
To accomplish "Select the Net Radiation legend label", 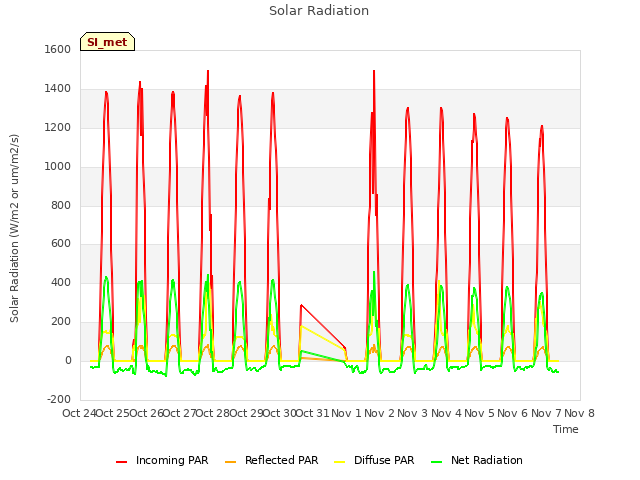I will (487, 460).
